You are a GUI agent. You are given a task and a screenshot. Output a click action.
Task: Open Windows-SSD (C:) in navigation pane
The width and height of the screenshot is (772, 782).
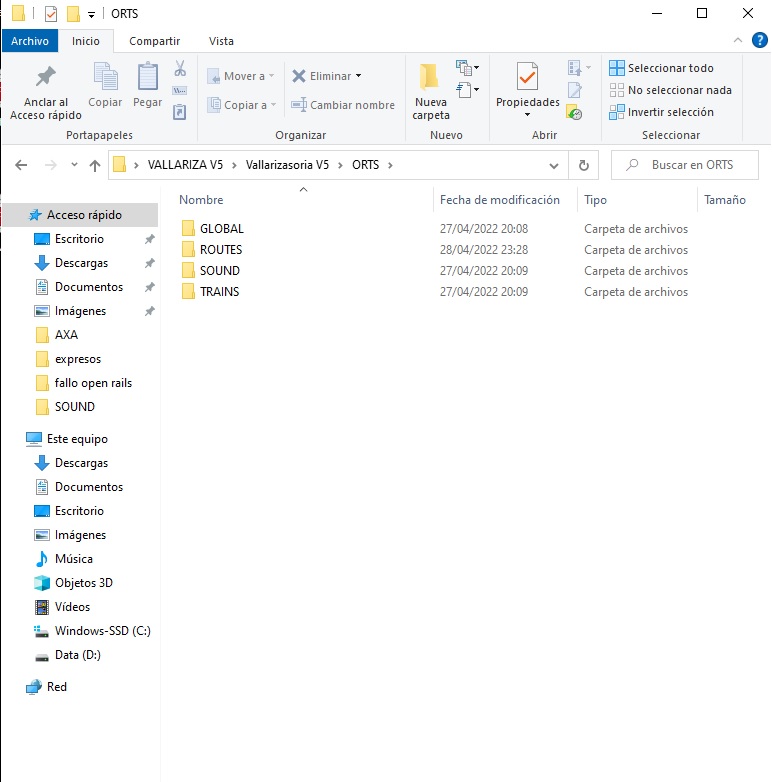(102, 631)
